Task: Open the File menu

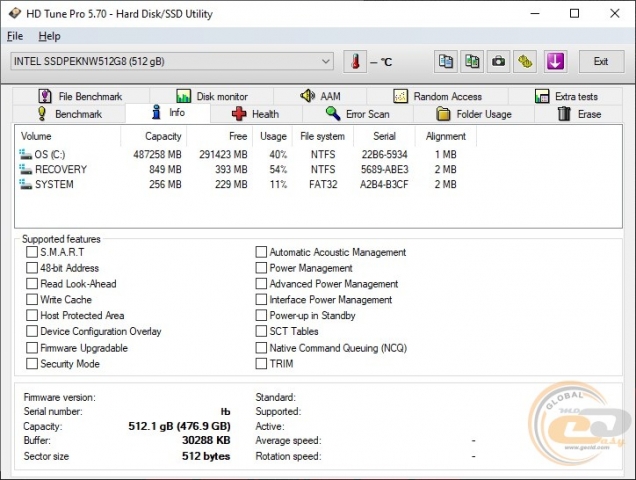Action: 15,36
